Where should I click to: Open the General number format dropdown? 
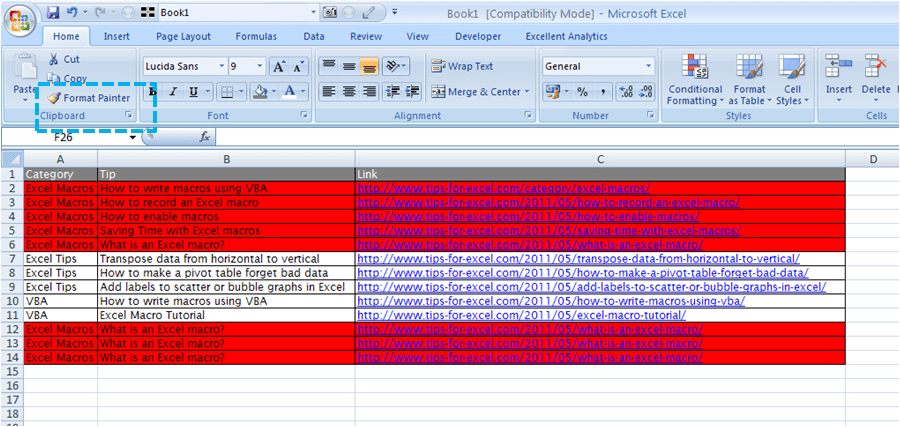(x=649, y=67)
